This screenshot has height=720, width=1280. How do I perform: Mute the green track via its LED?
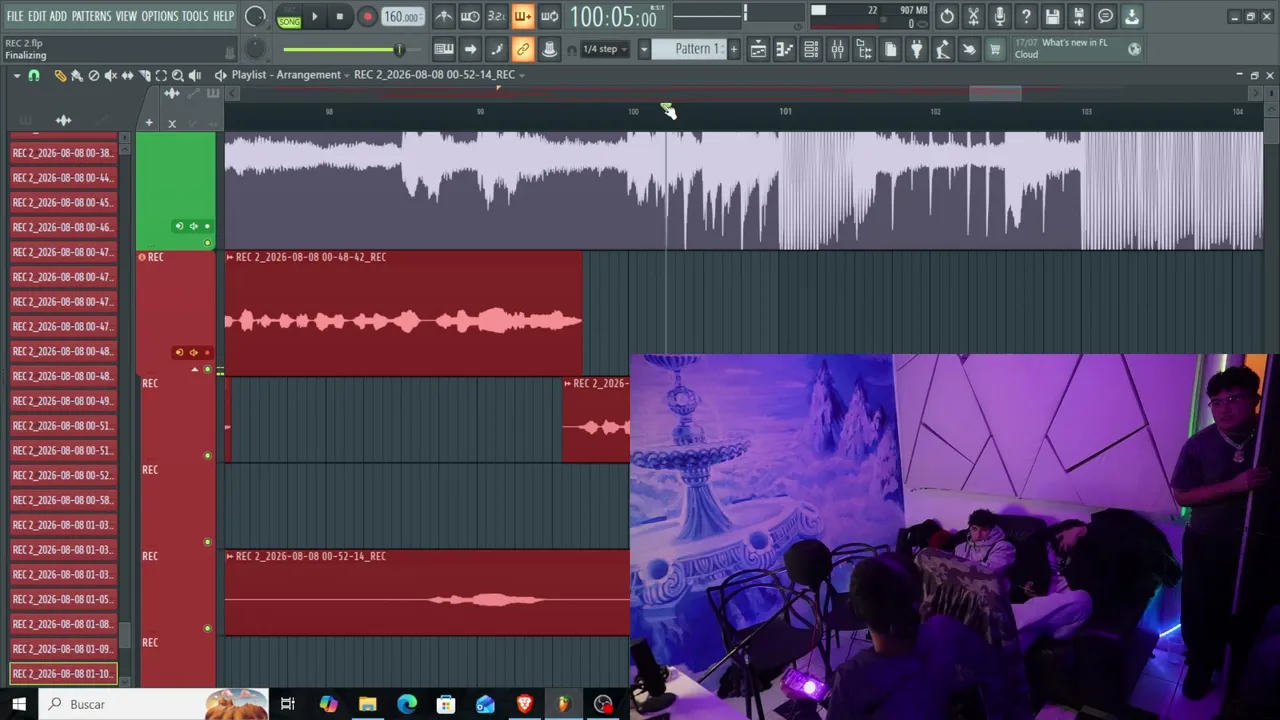[x=208, y=242]
